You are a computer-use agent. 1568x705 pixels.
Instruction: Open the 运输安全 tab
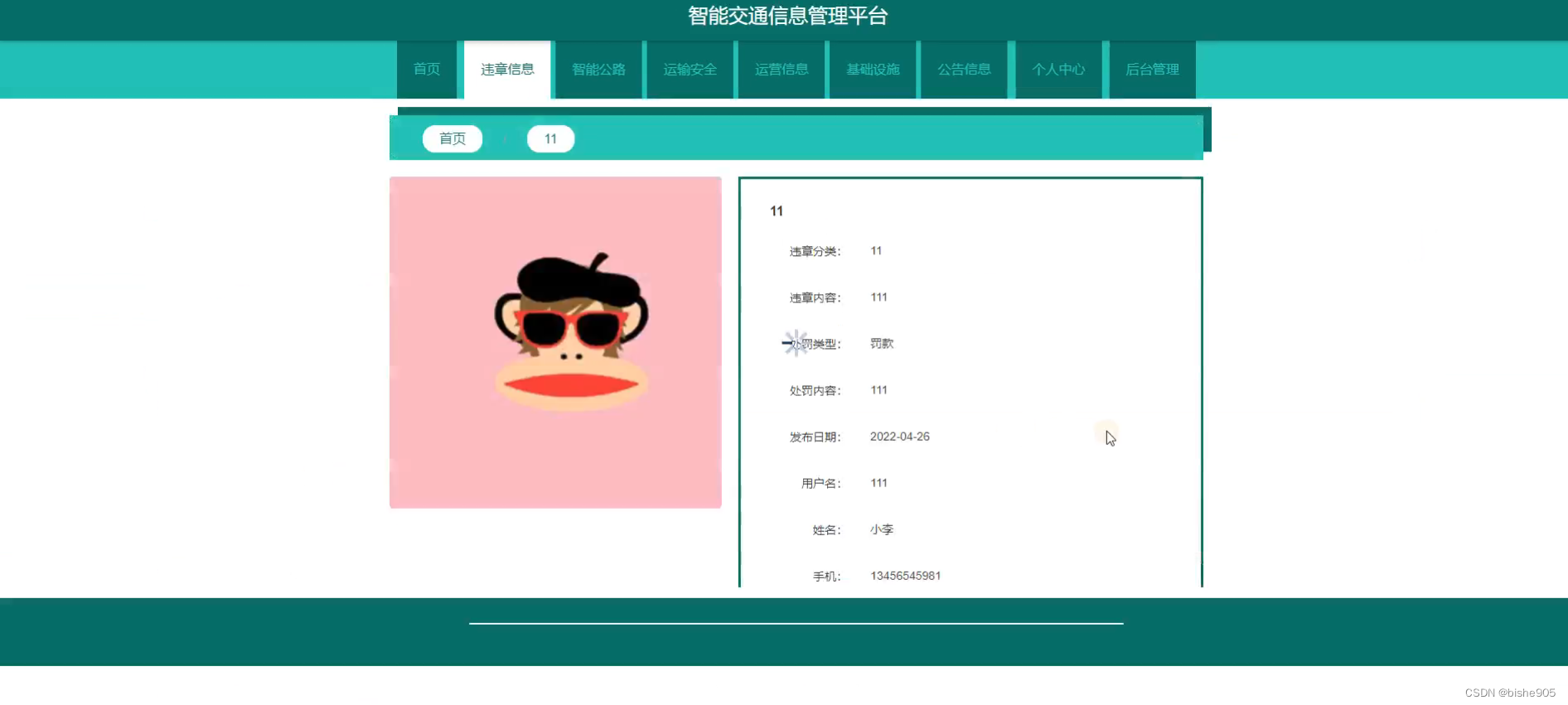pos(690,70)
